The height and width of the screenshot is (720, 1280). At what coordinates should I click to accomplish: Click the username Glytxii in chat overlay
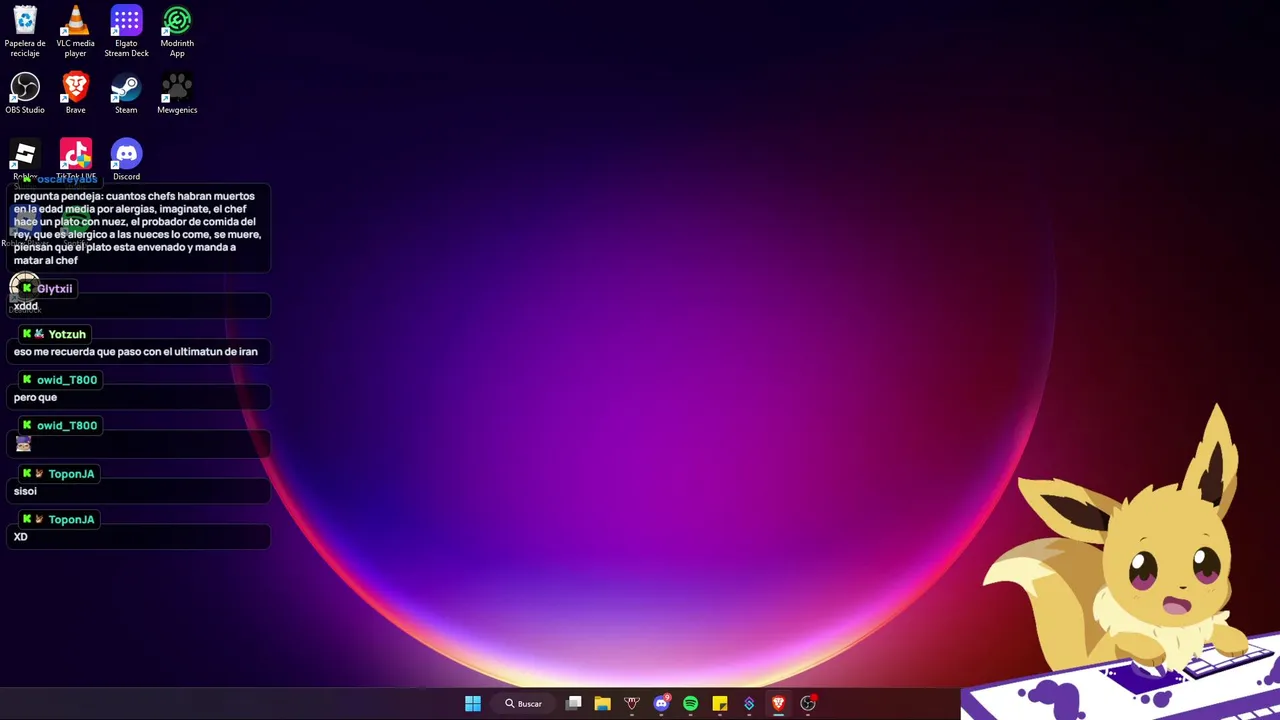pos(54,288)
